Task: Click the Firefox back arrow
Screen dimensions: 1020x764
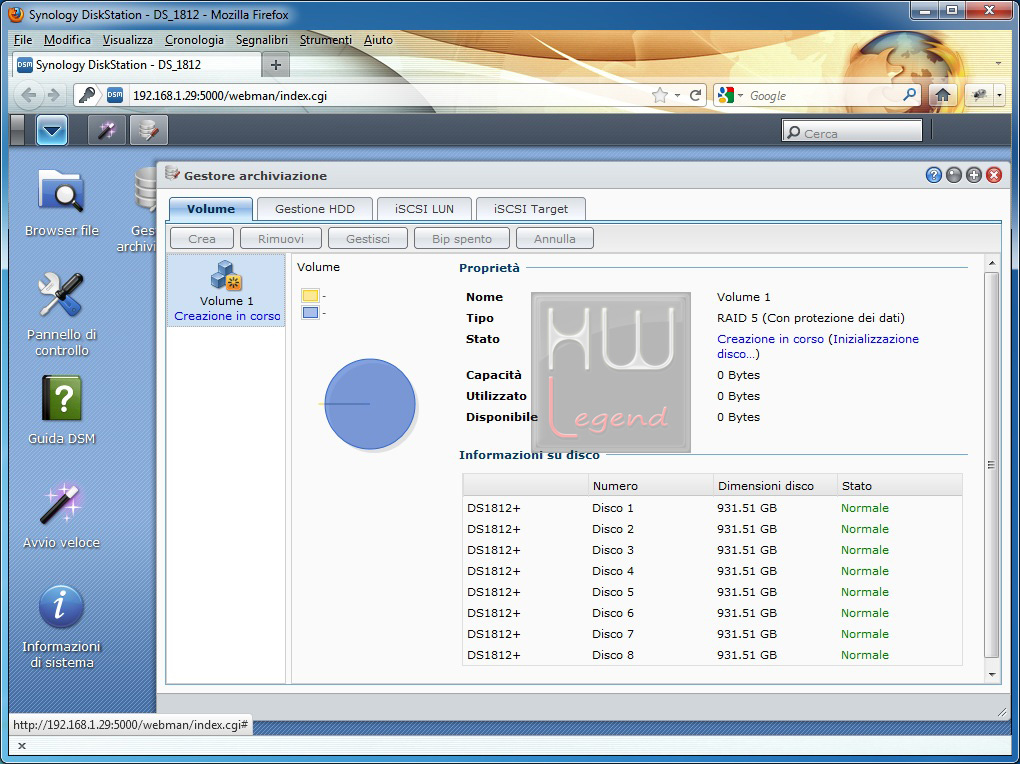Action: tap(29, 96)
